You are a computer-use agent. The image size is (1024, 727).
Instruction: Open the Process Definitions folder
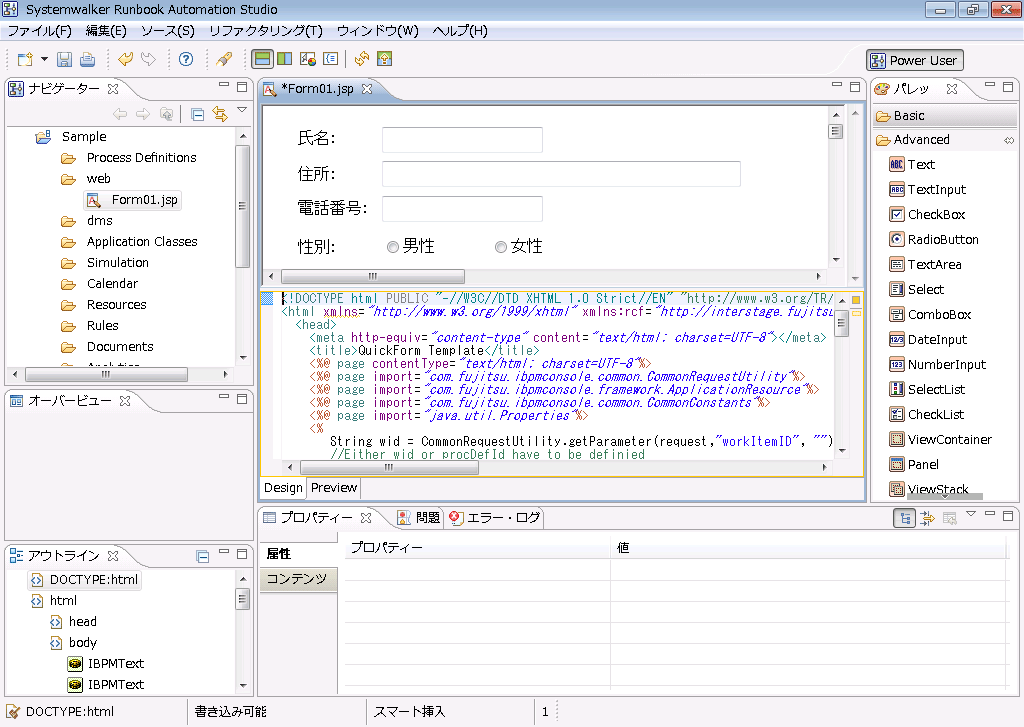[129, 157]
